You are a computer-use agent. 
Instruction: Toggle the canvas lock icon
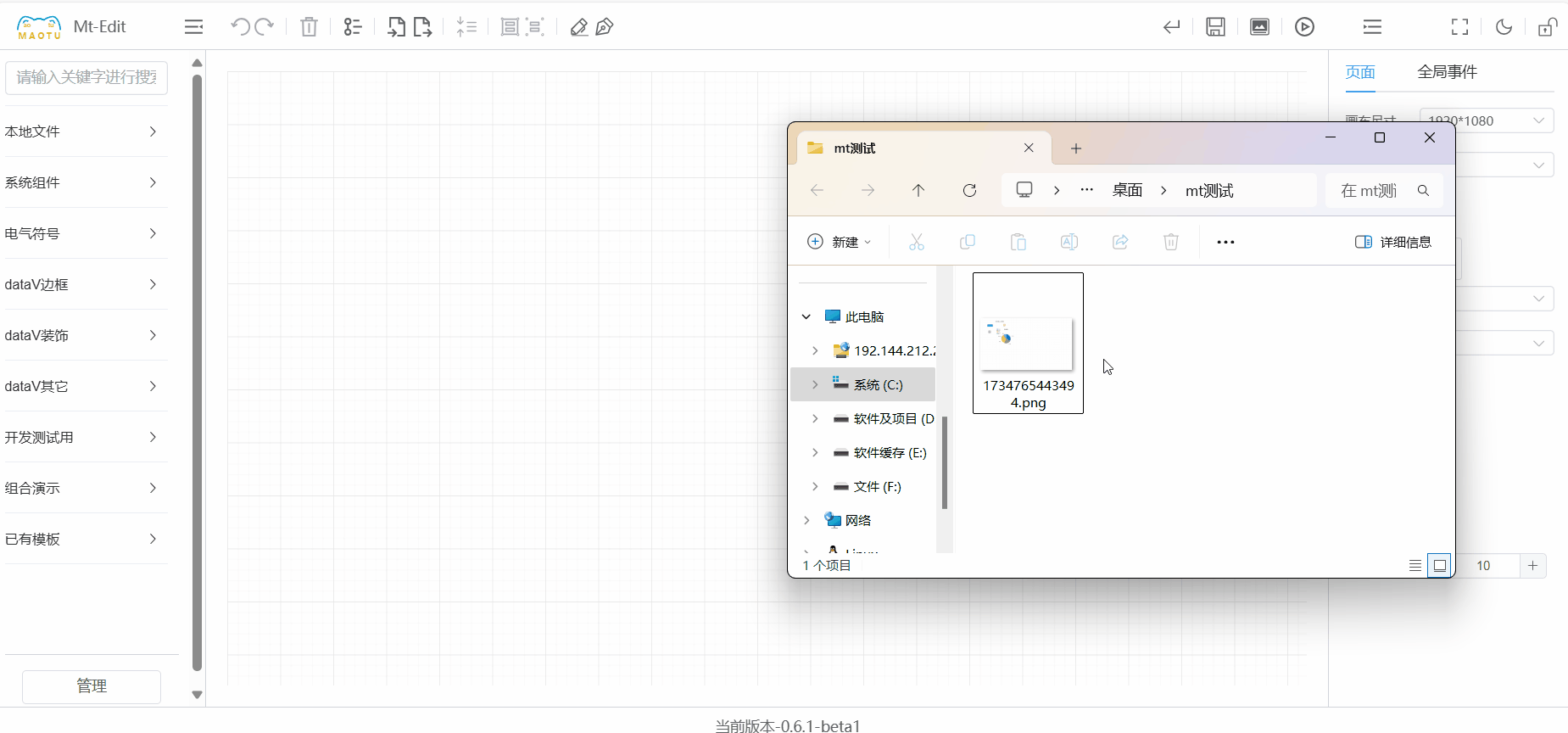click(x=1547, y=27)
